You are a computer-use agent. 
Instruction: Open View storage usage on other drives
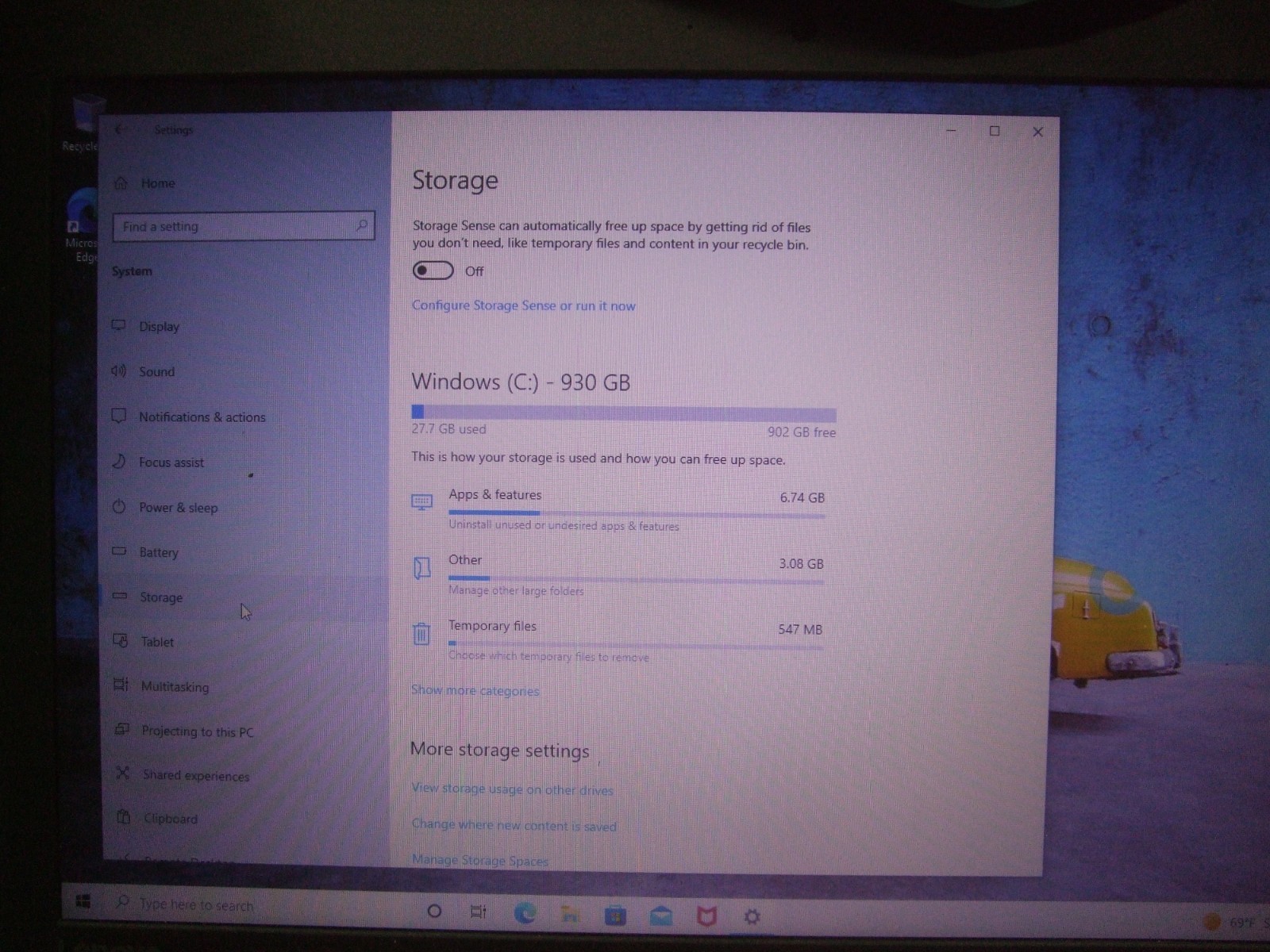click(x=512, y=789)
